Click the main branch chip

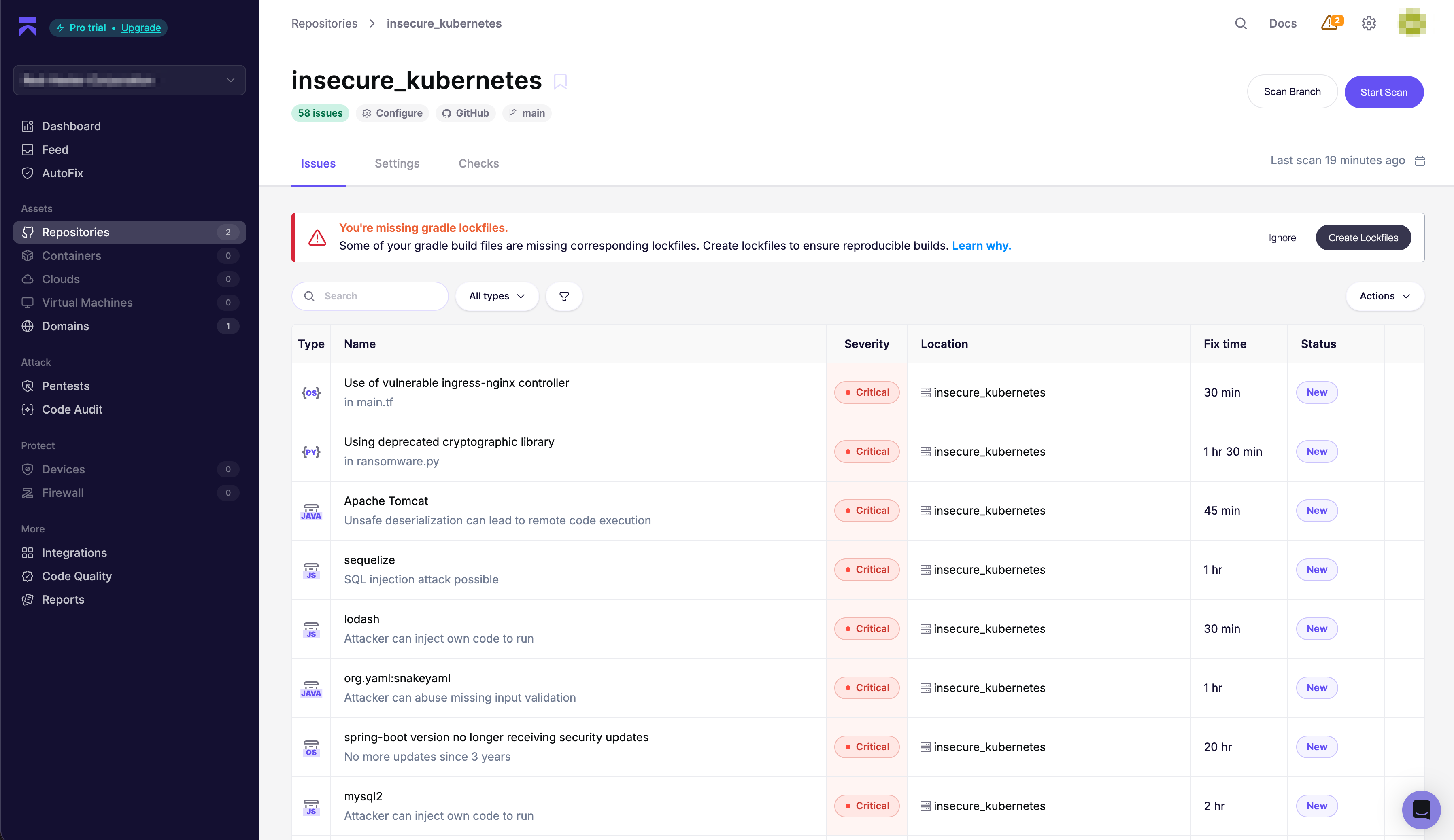[527, 113]
